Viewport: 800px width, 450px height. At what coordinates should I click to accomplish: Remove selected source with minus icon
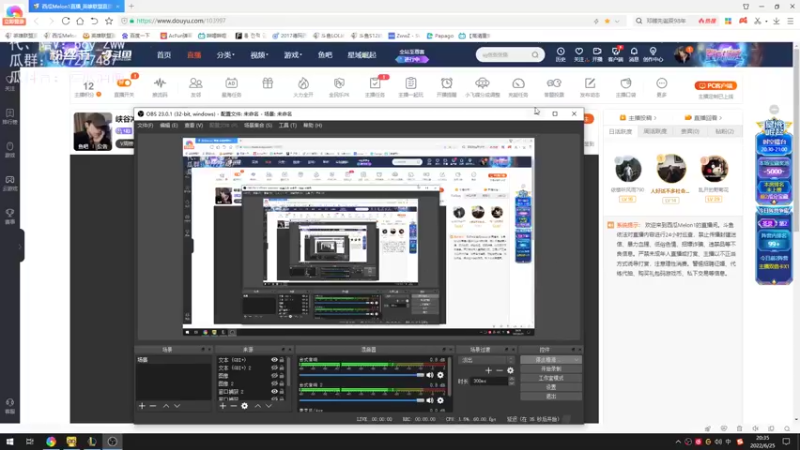coord(233,406)
